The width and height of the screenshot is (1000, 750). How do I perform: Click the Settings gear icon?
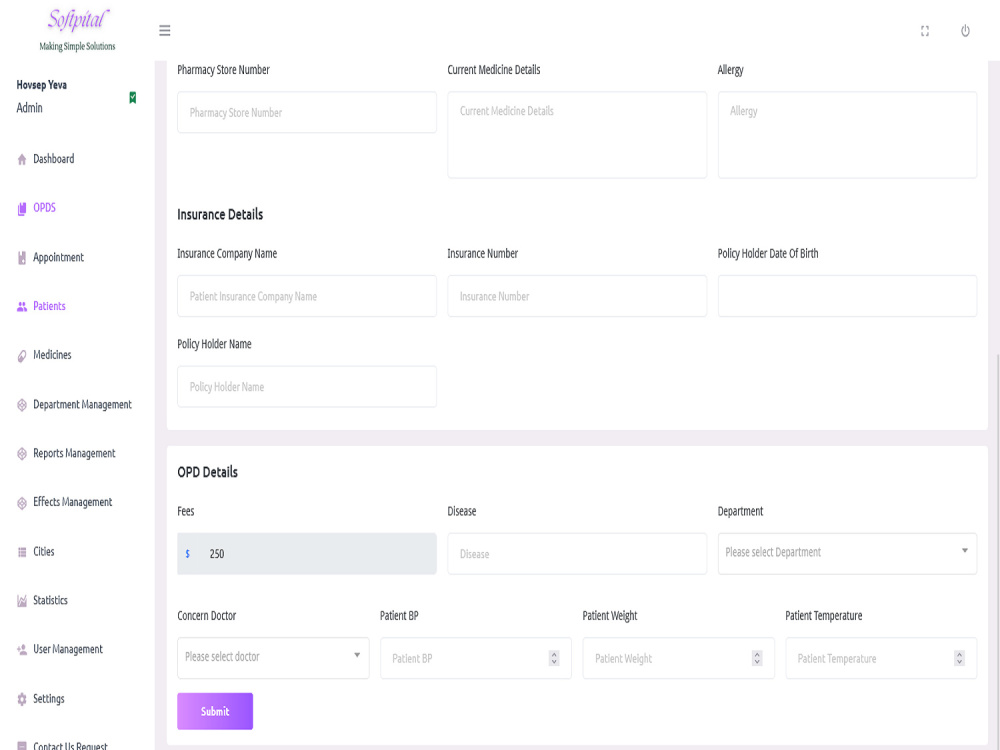coord(22,699)
